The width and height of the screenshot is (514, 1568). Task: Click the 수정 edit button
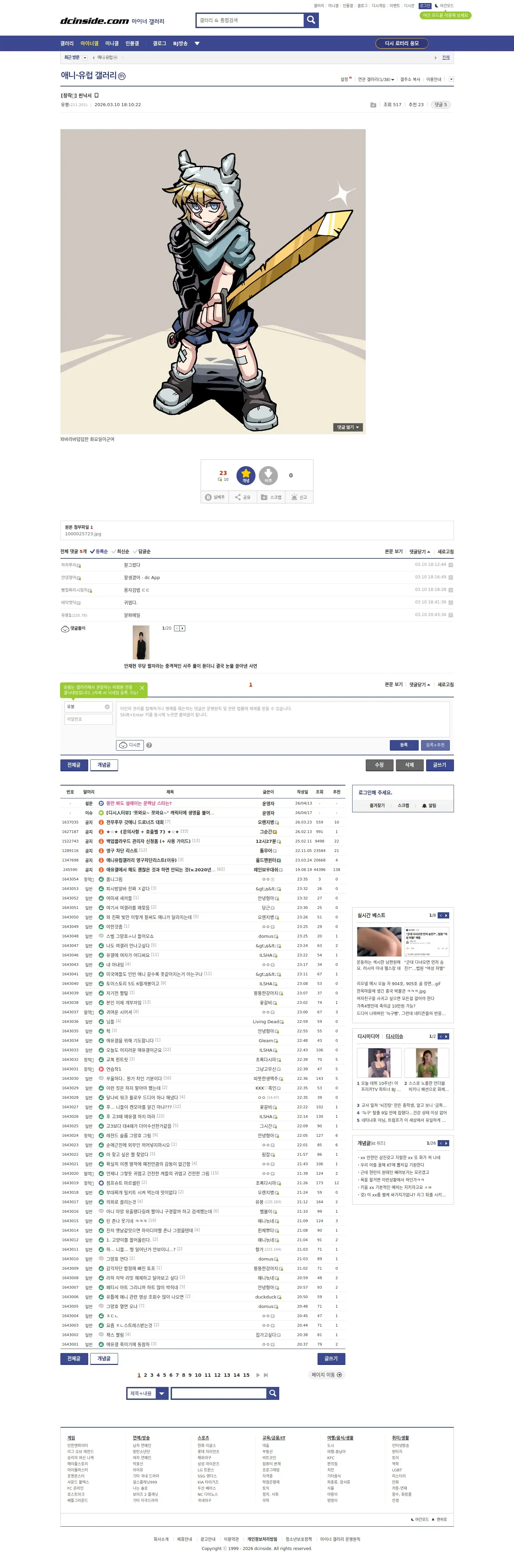(x=379, y=765)
